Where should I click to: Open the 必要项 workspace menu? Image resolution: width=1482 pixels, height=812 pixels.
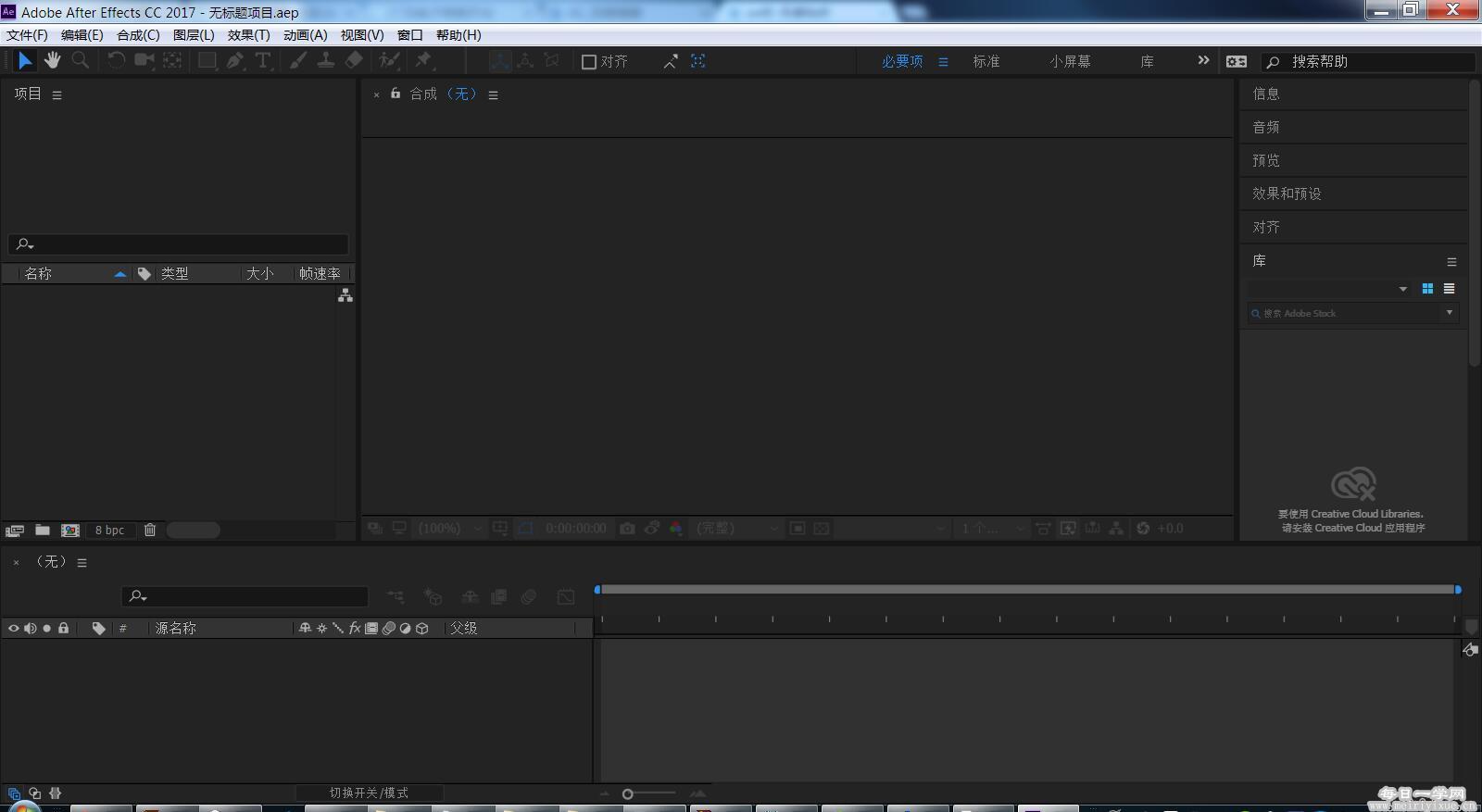944,62
